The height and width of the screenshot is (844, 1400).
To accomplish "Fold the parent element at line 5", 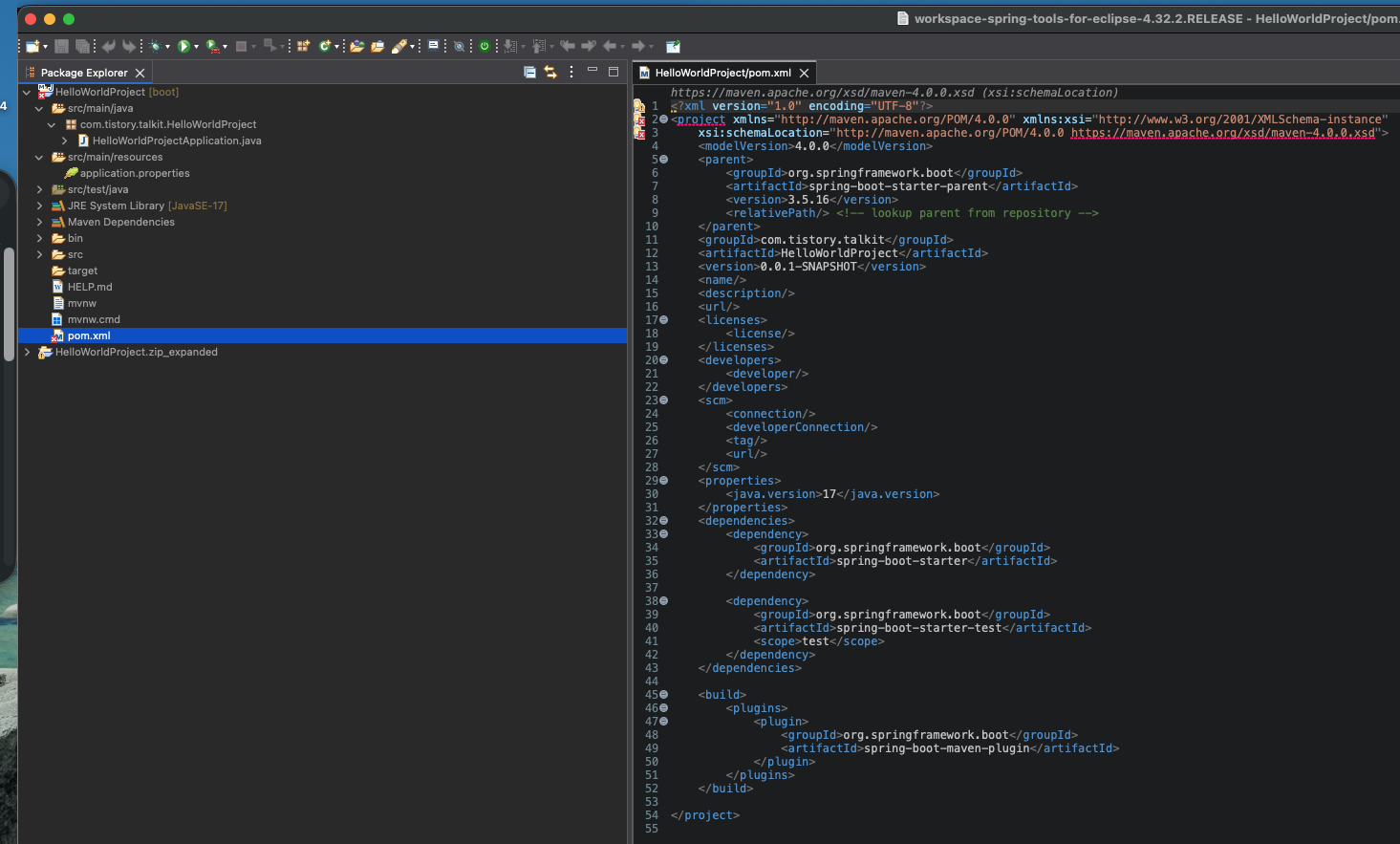I will coord(663,160).
